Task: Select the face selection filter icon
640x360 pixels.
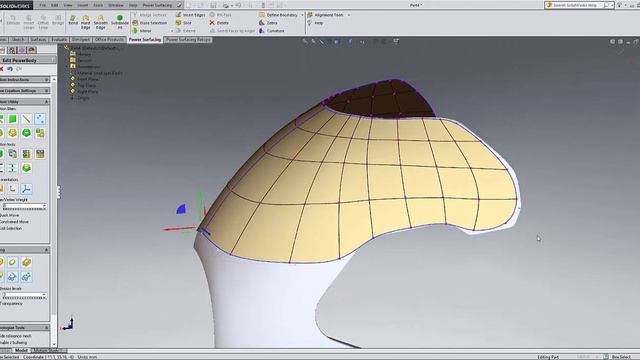Action: (13, 119)
